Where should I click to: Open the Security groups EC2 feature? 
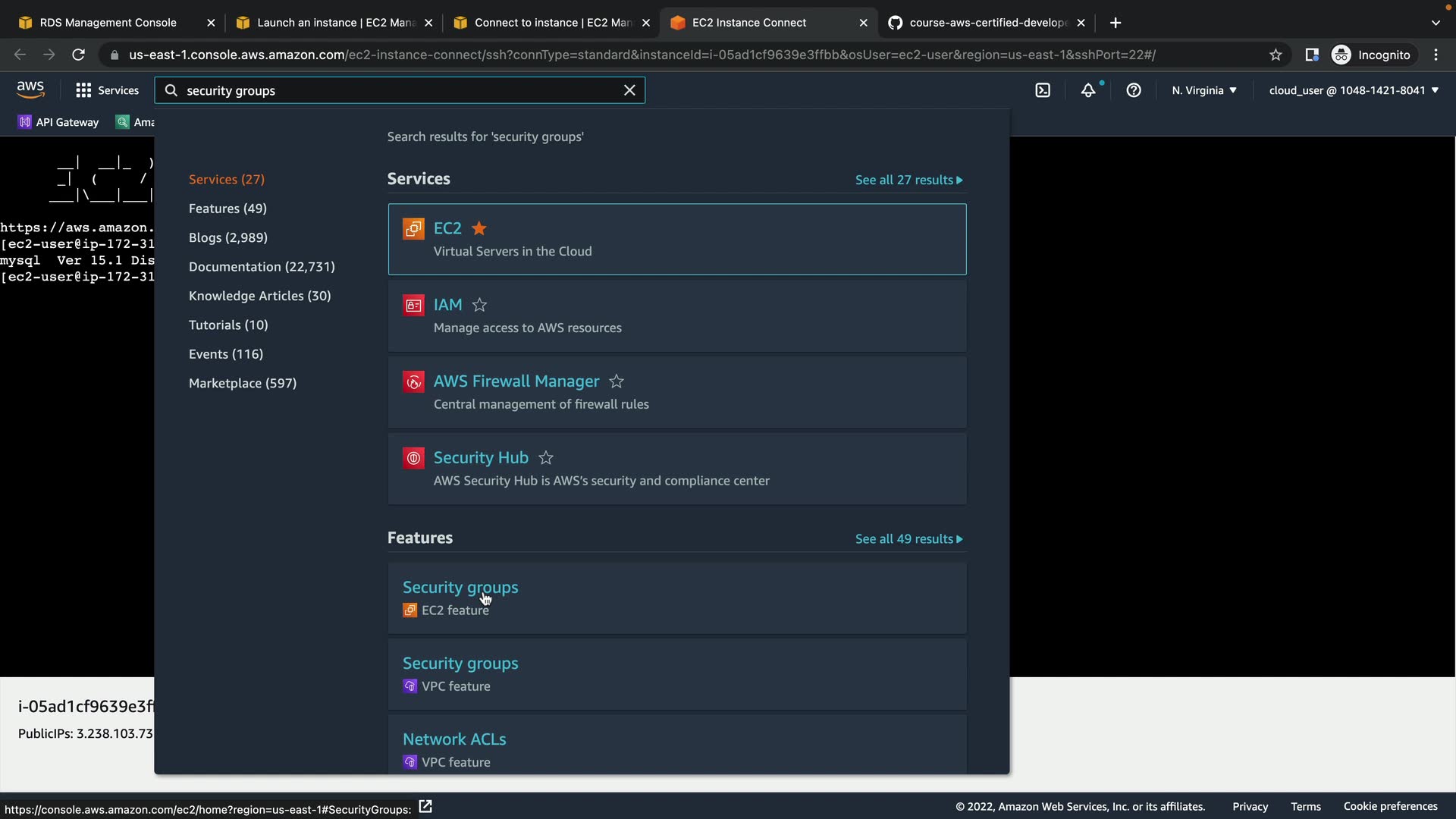point(460,588)
